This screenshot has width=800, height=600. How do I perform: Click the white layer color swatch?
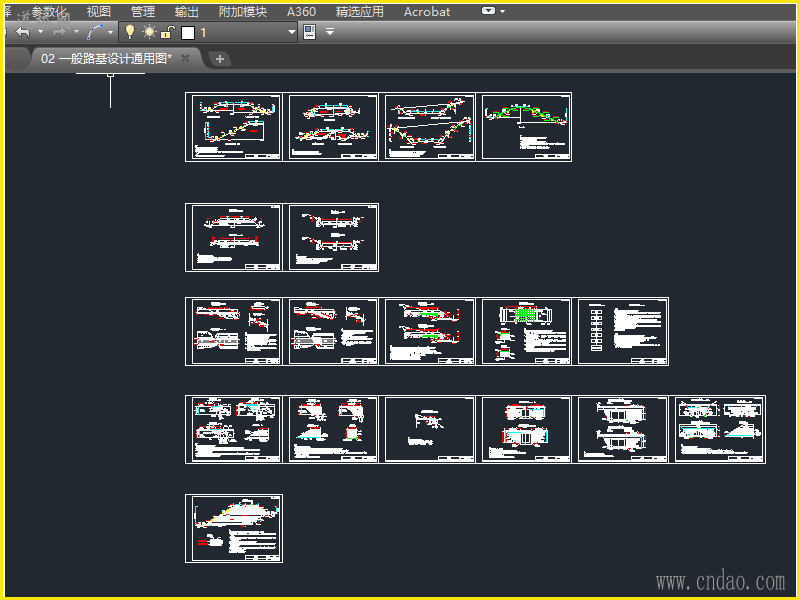[x=187, y=33]
